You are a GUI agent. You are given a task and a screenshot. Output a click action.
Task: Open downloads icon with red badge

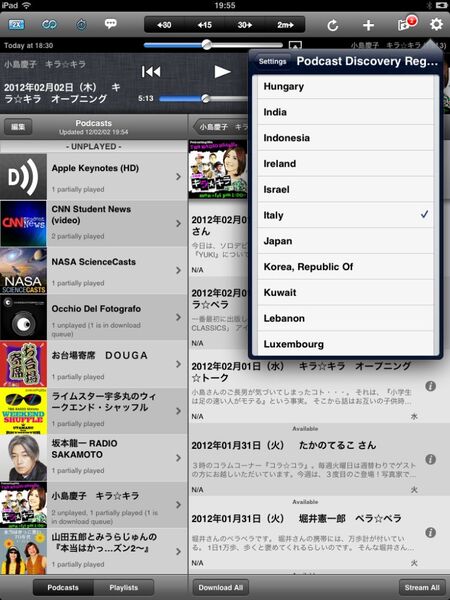coord(406,24)
